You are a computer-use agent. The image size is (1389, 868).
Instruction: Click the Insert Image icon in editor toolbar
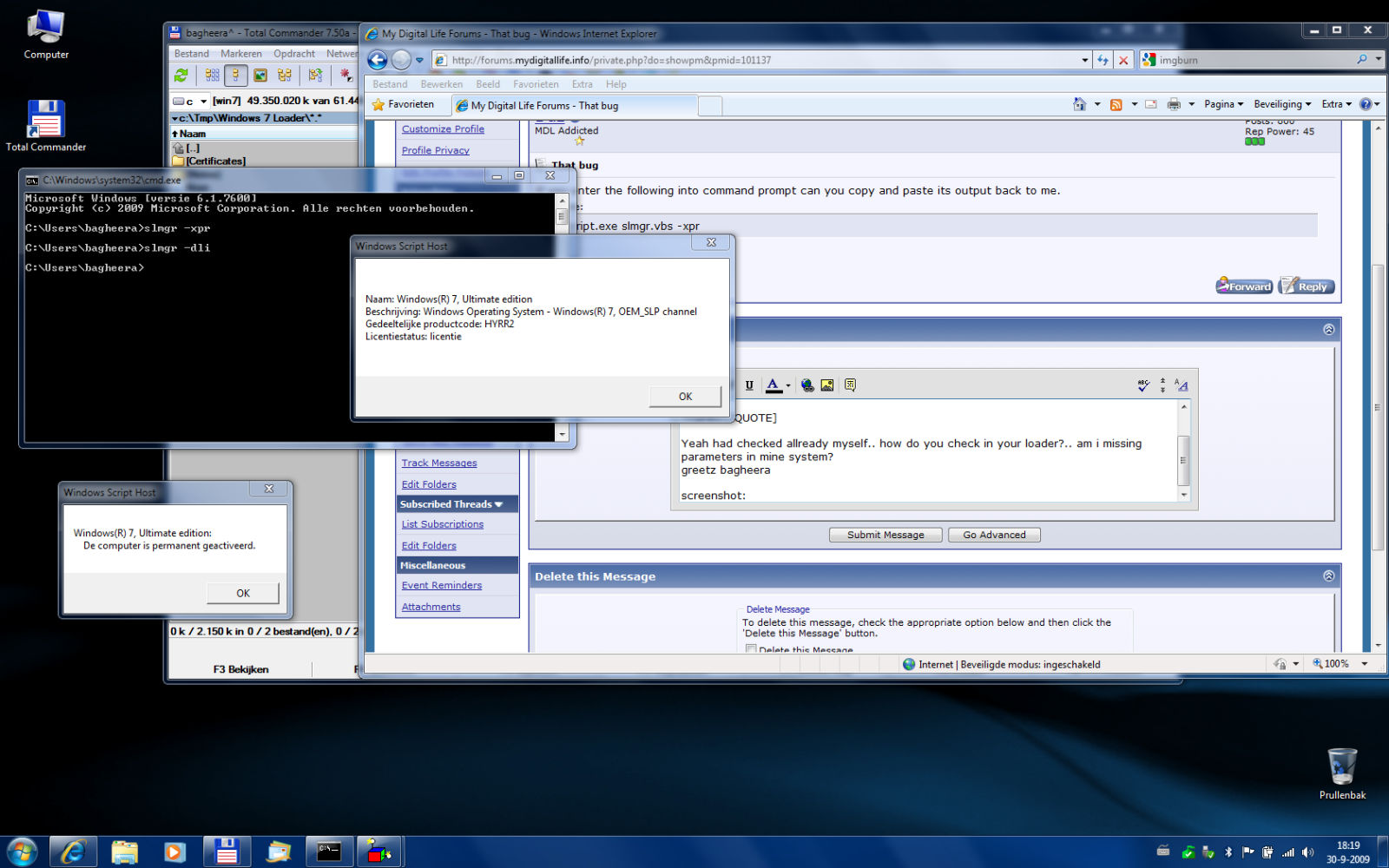click(x=827, y=385)
